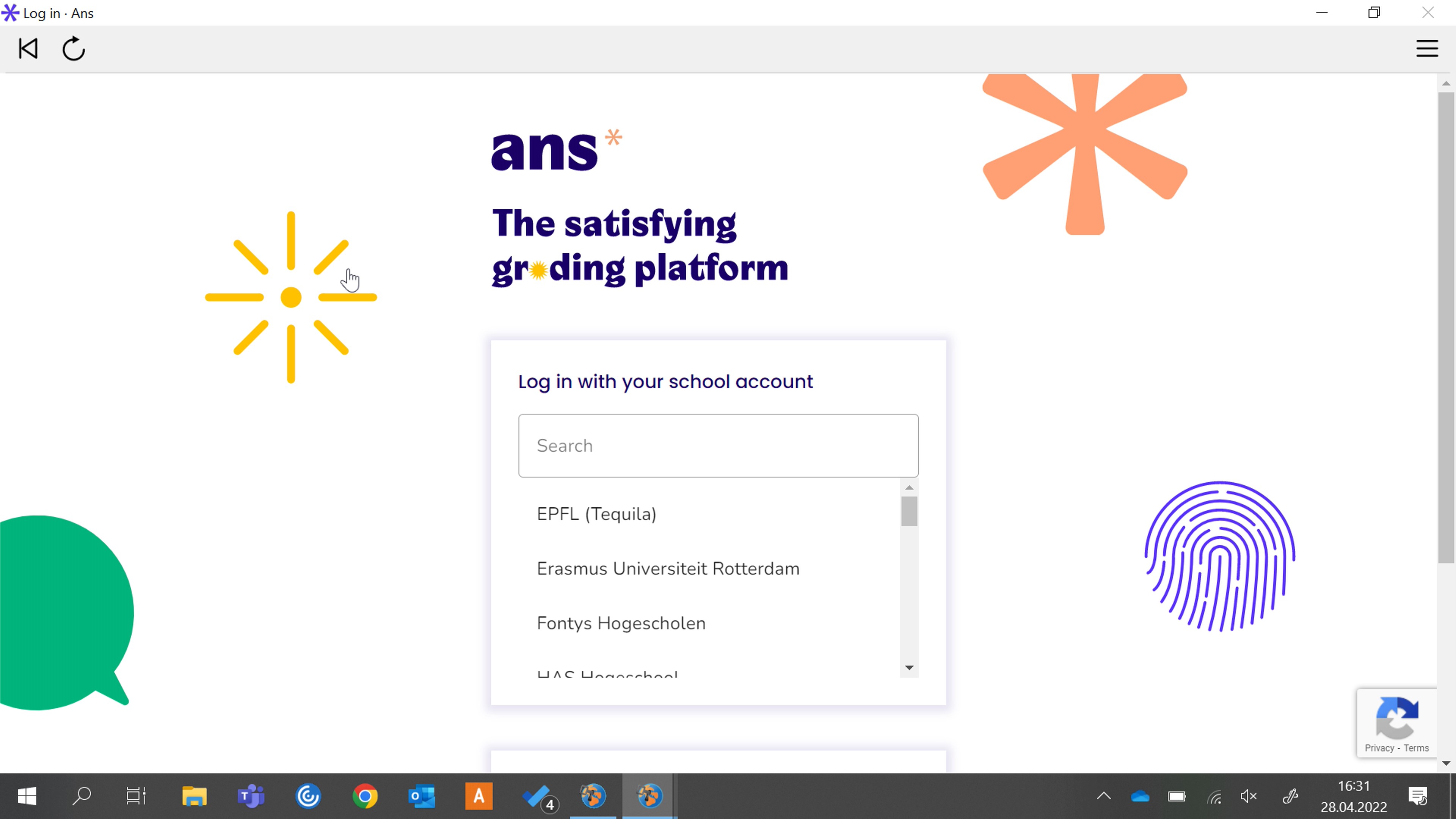Open Microsoft Teams from taskbar
1456x819 pixels.
250,796
